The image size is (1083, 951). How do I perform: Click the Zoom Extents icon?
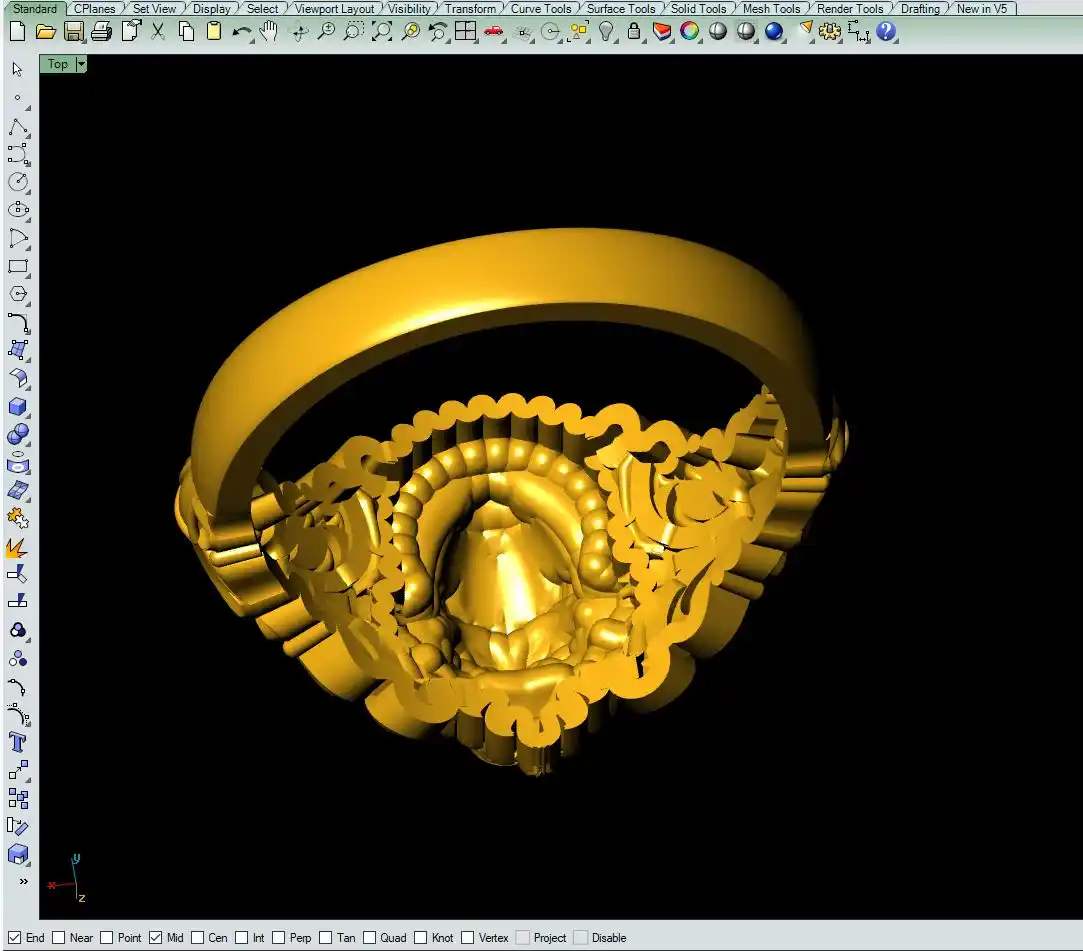click(x=381, y=31)
